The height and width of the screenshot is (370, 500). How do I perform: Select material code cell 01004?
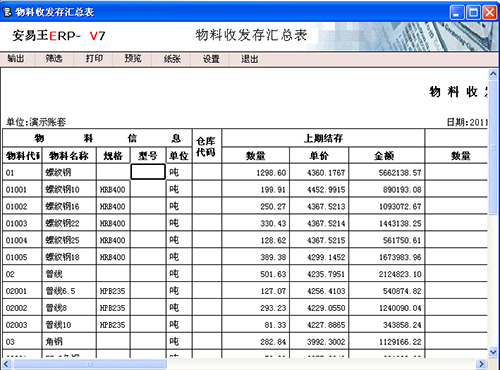click(22, 240)
